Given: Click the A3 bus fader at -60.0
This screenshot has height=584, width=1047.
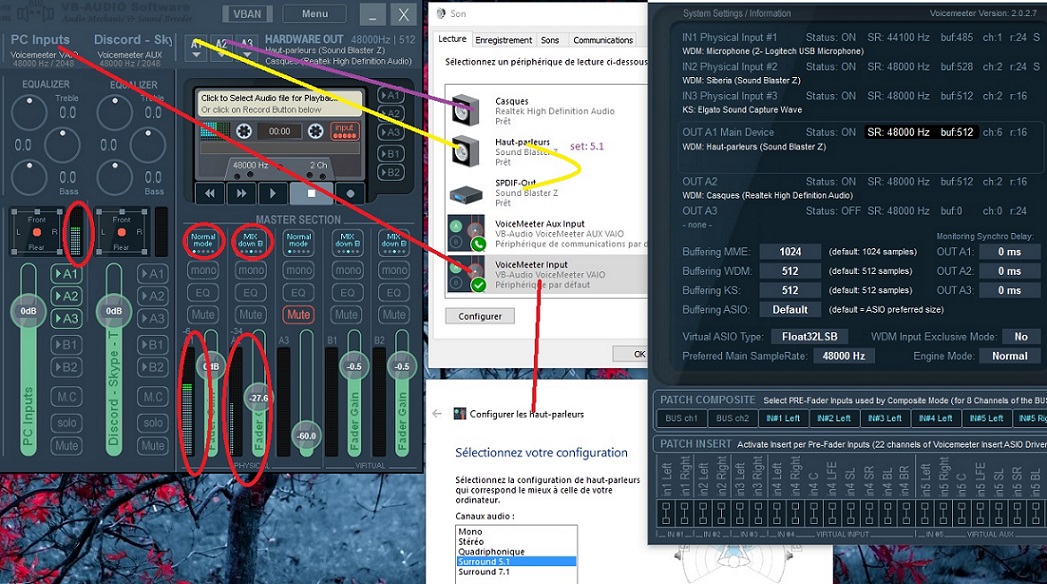Looking at the screenshot, I should click(x=306, y=436).
